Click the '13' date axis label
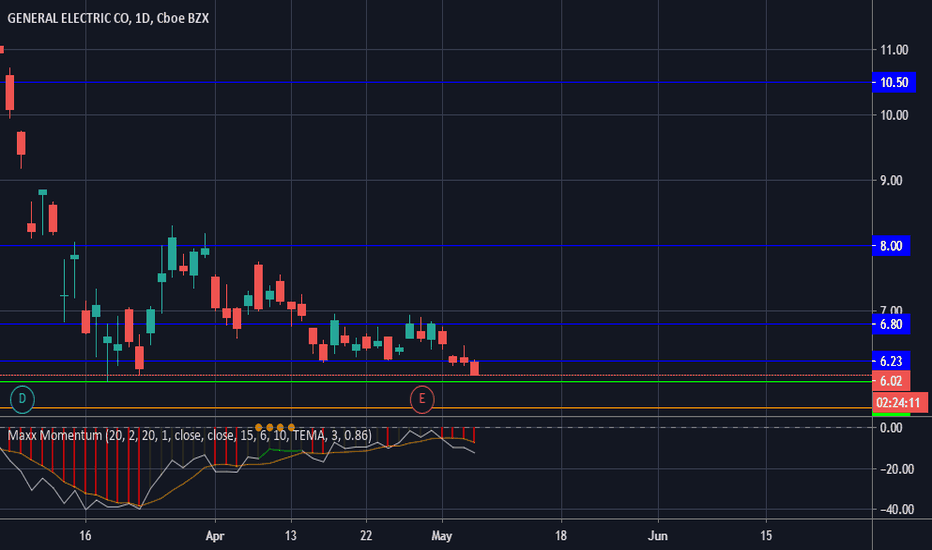 point(291,536)
